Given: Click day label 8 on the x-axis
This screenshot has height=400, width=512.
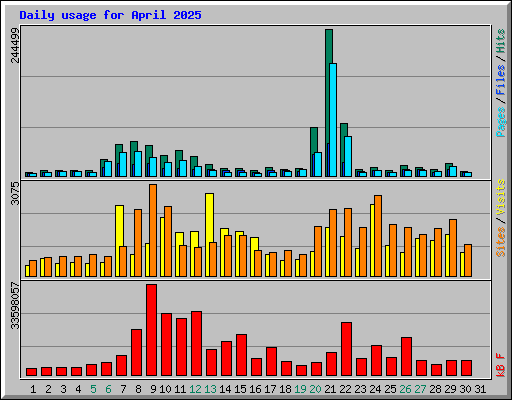Looking at the screenshot, I should (x=138, y=389).
